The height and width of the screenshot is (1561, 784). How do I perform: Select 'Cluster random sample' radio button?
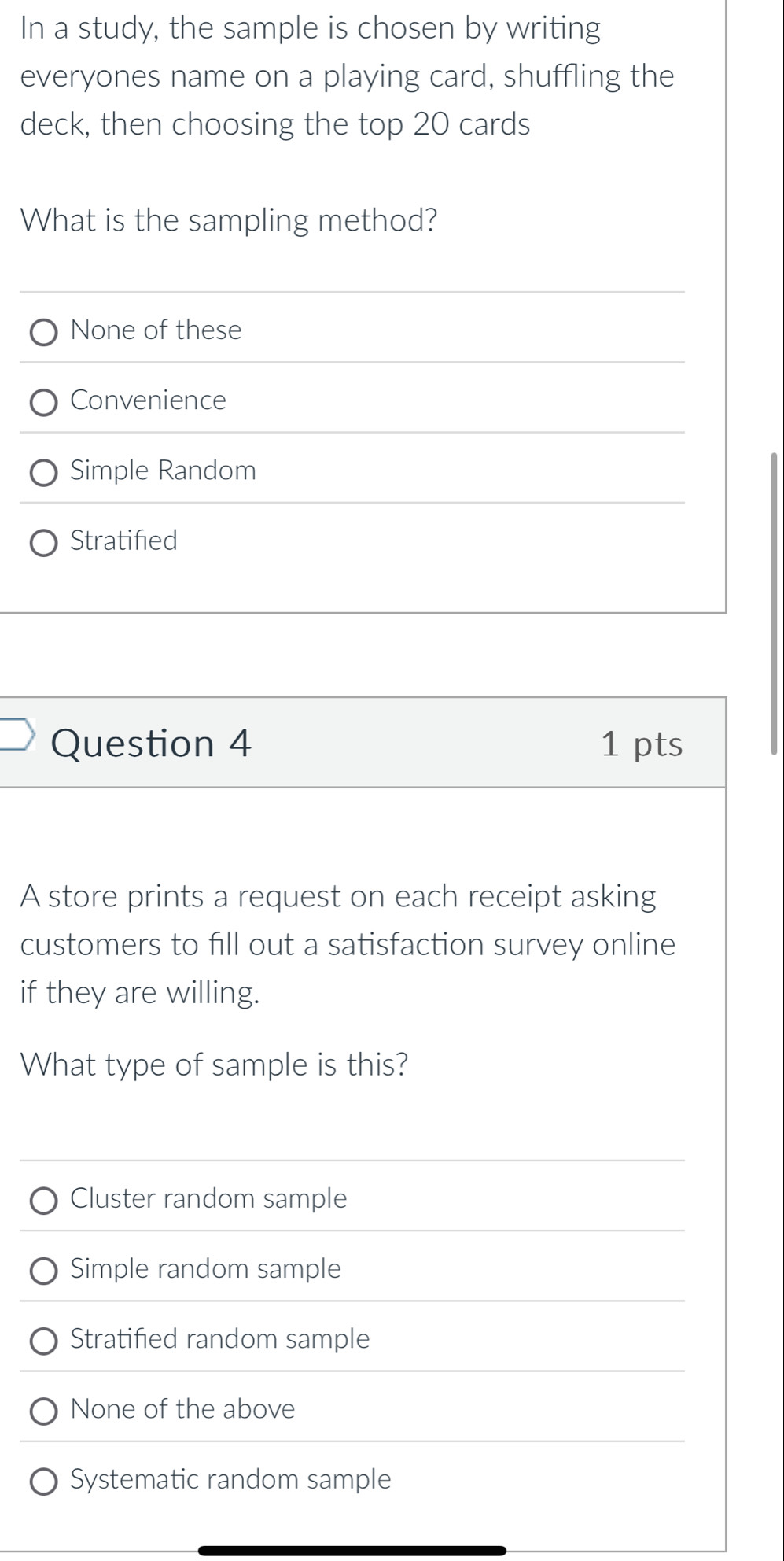coord(44,1201)
